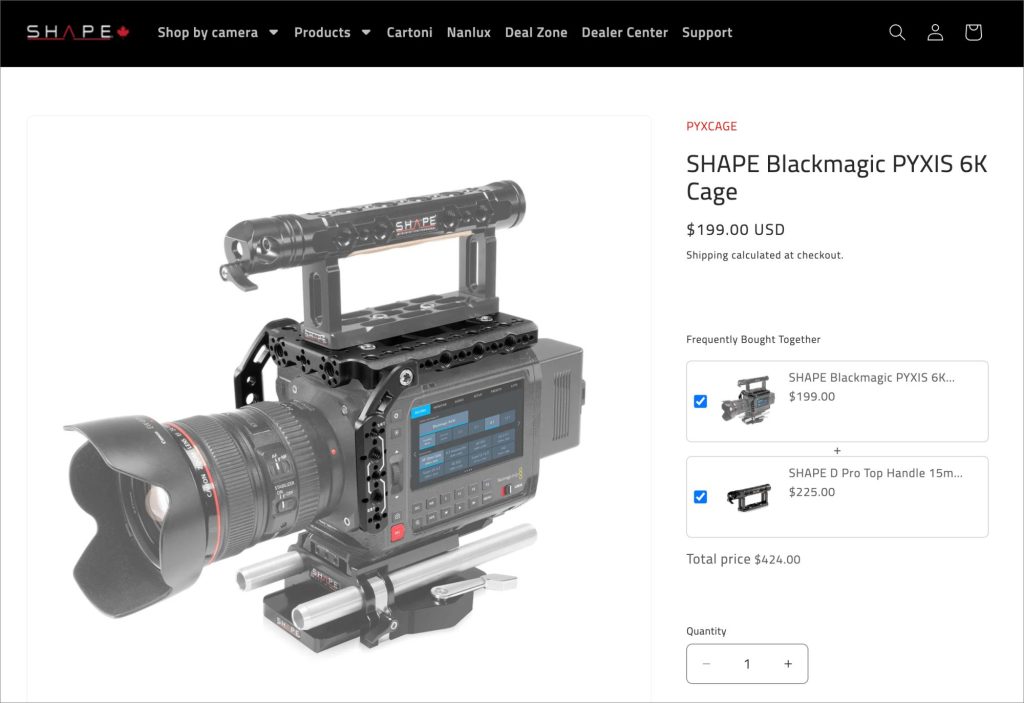Viewport: 1024px width, 703px height.
Task: Click the 'Shipping' link text
Action: [707, 255]
